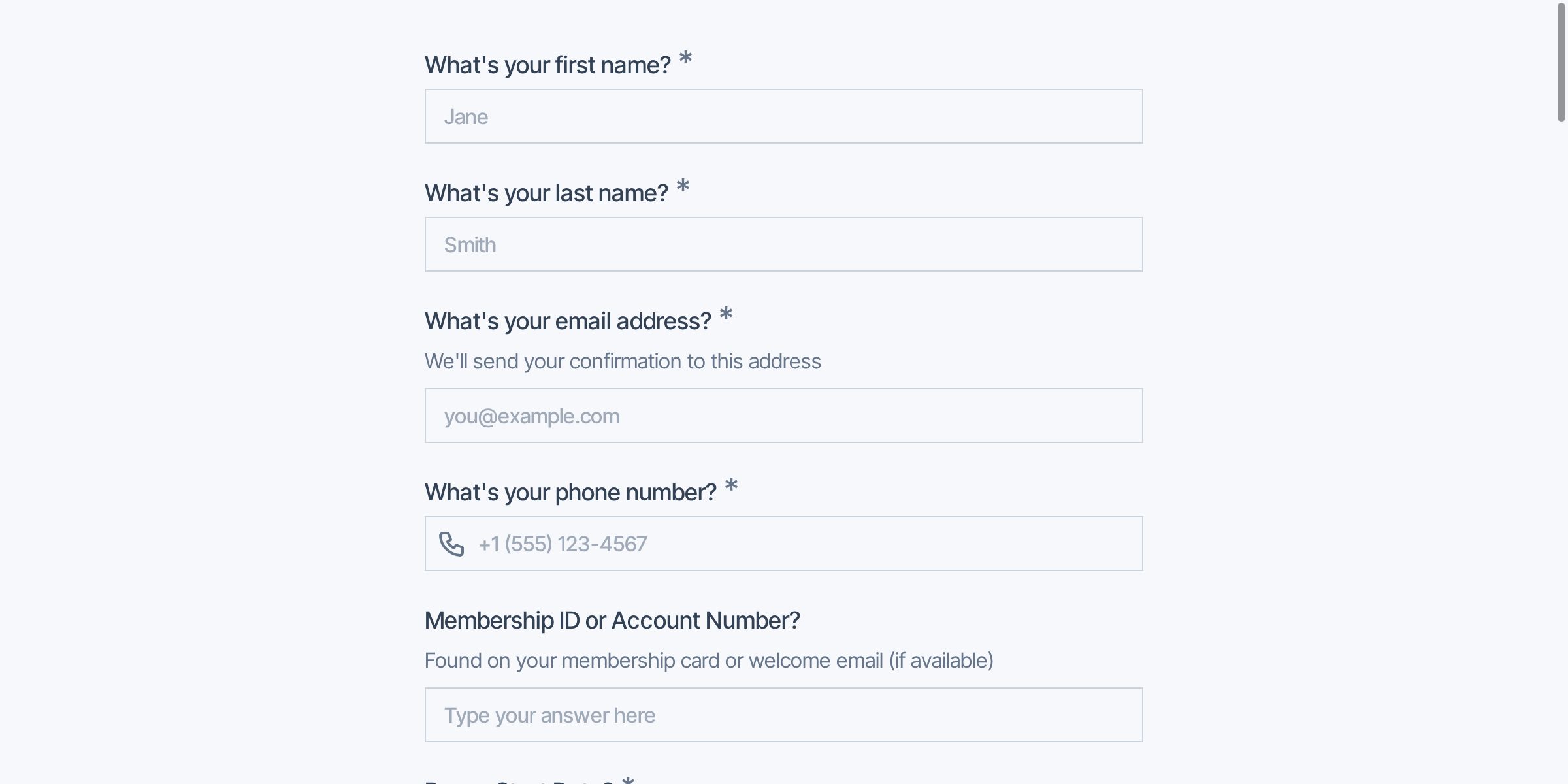Click the "Type your answer here" placeholder
The width and height of the screenshot is (1568, 784).
tap(549, 715)
